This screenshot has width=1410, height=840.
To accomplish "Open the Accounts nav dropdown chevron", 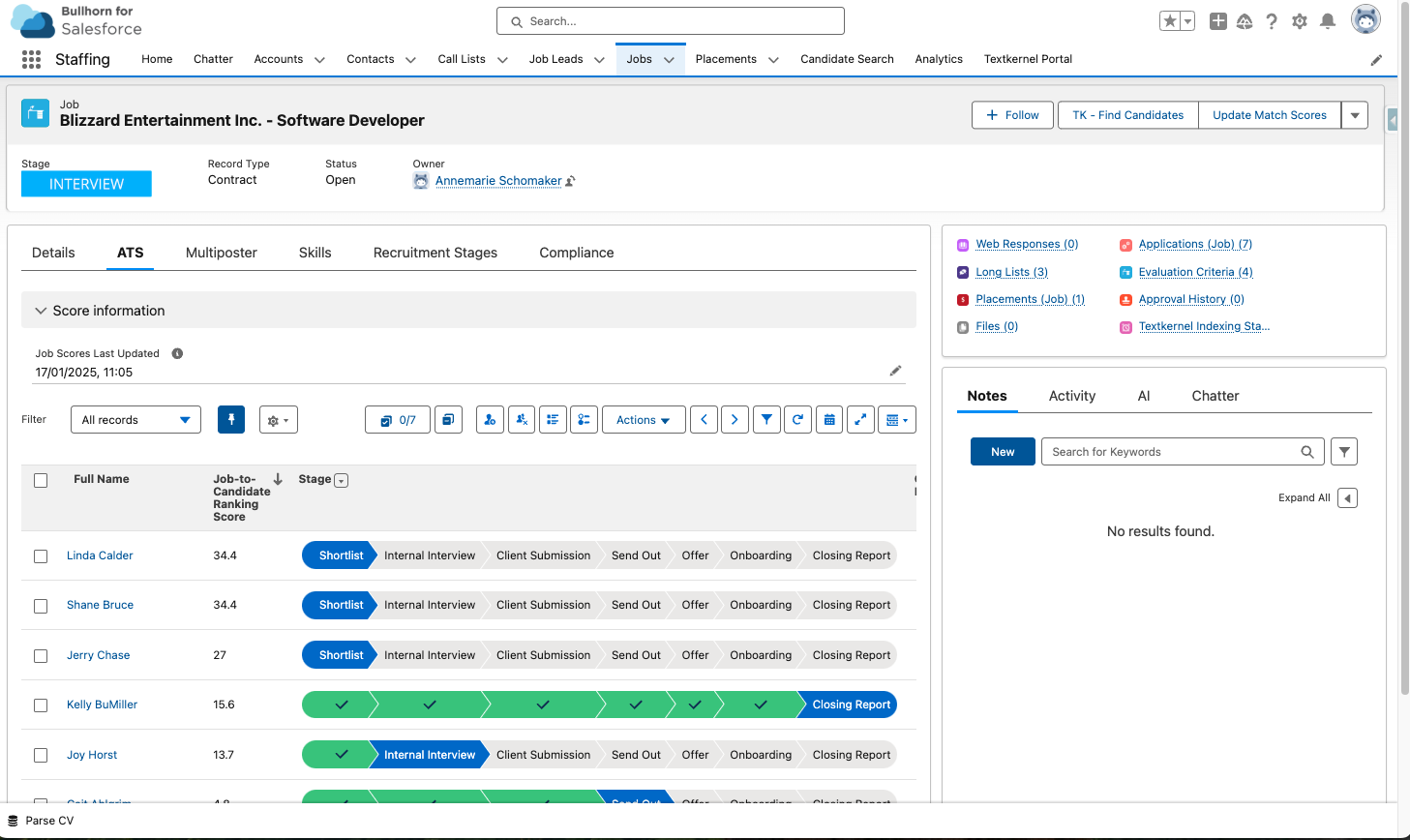I will tap(318, 60).
